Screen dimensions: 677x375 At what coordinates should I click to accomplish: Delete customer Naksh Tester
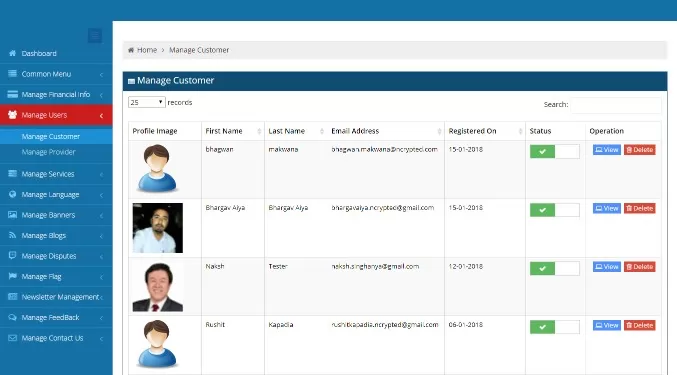coord(639,267)
